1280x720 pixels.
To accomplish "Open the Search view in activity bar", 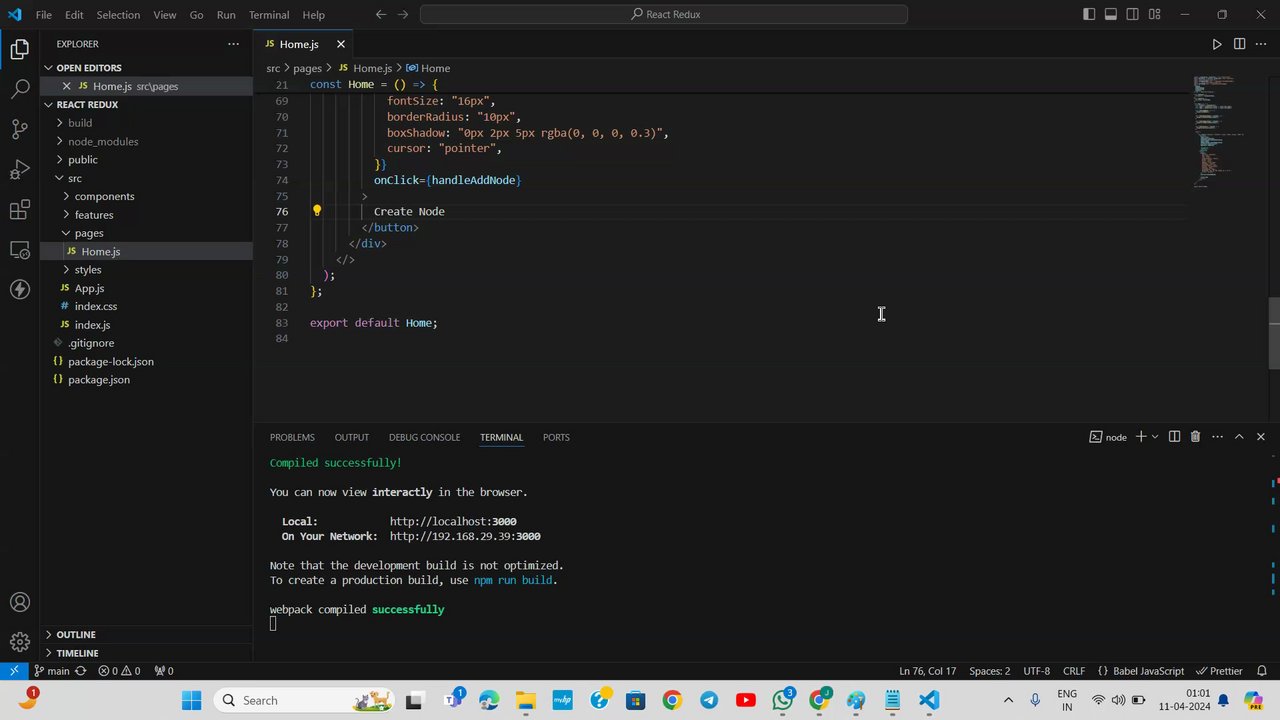I will point(19,89).
